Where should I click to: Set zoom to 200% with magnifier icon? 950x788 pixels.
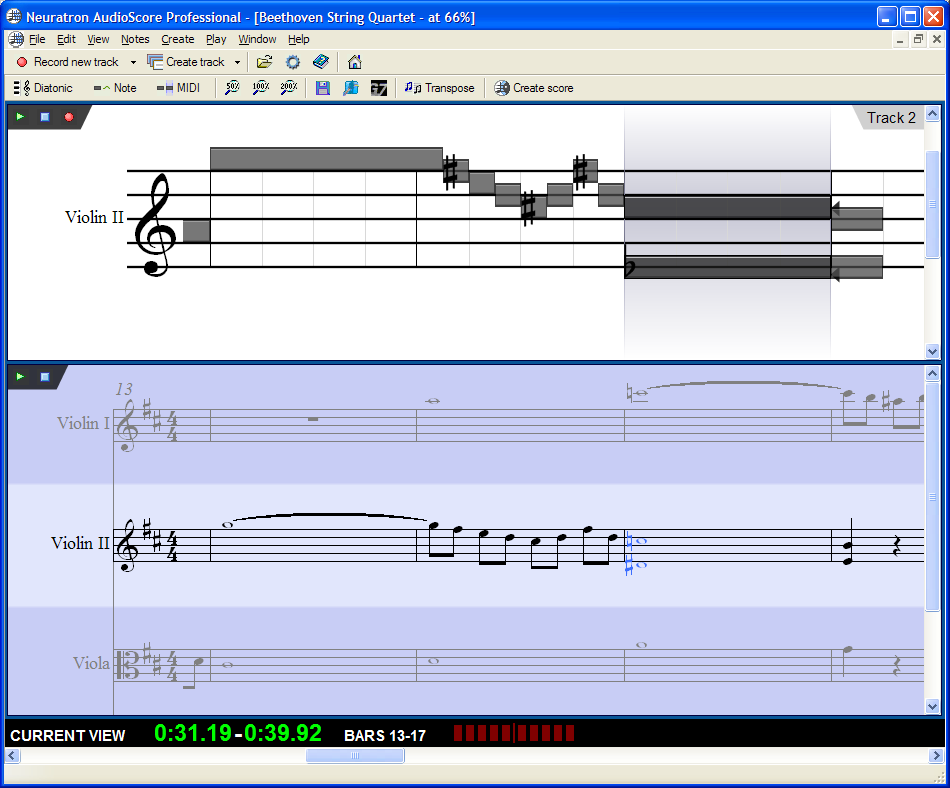point(289,88)
